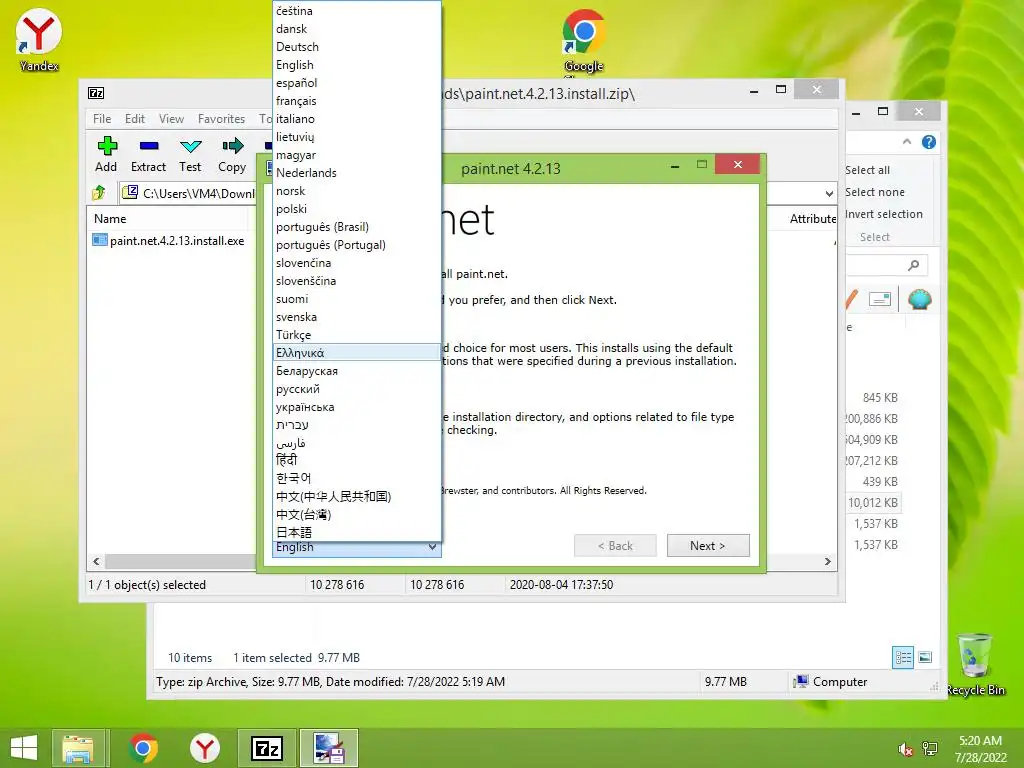Open the 7-Zip Favorites menu

coord(221,119)
